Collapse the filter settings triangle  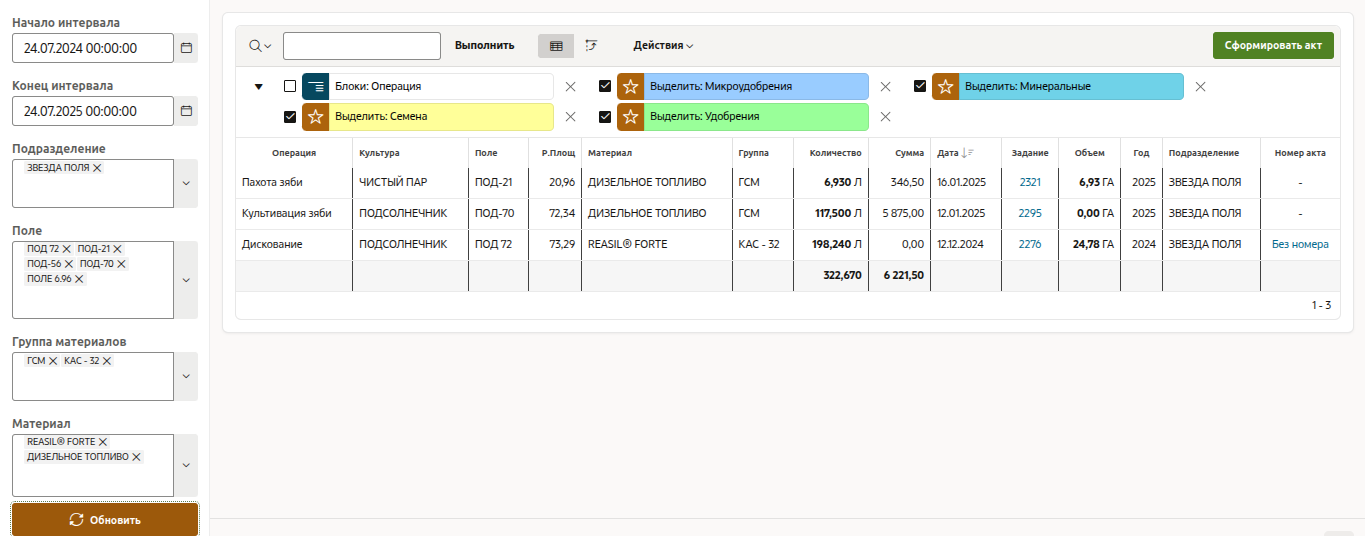coord(259,87)
